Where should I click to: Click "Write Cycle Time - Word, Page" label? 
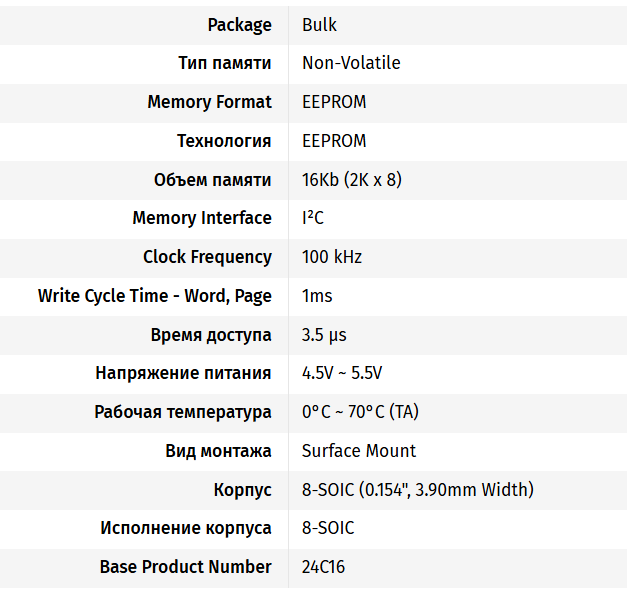tap(155, 296)
